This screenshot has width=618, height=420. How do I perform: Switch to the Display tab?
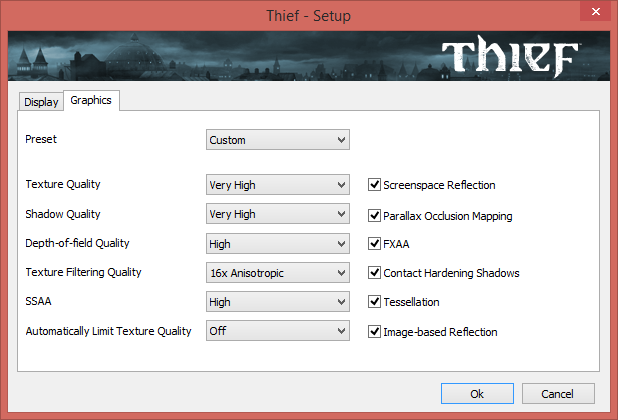coord(41,102)
